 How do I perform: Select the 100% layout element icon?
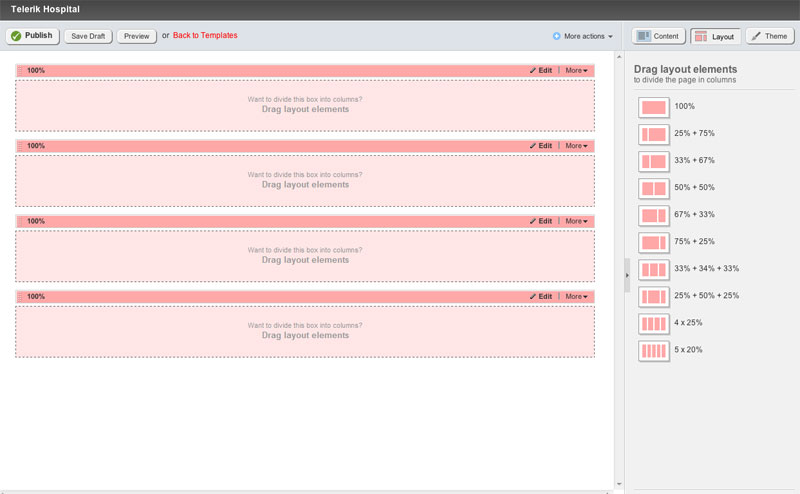(653, 107)
